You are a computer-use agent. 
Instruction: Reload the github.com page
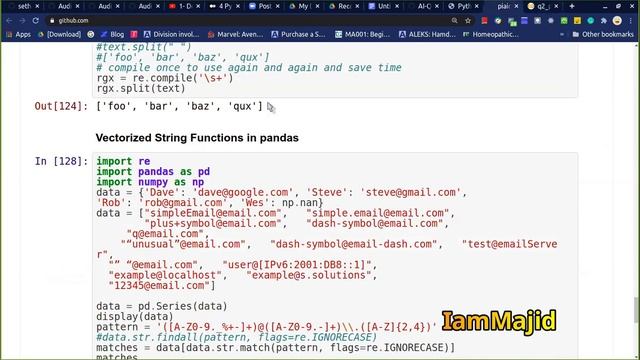tap(36, 20)
